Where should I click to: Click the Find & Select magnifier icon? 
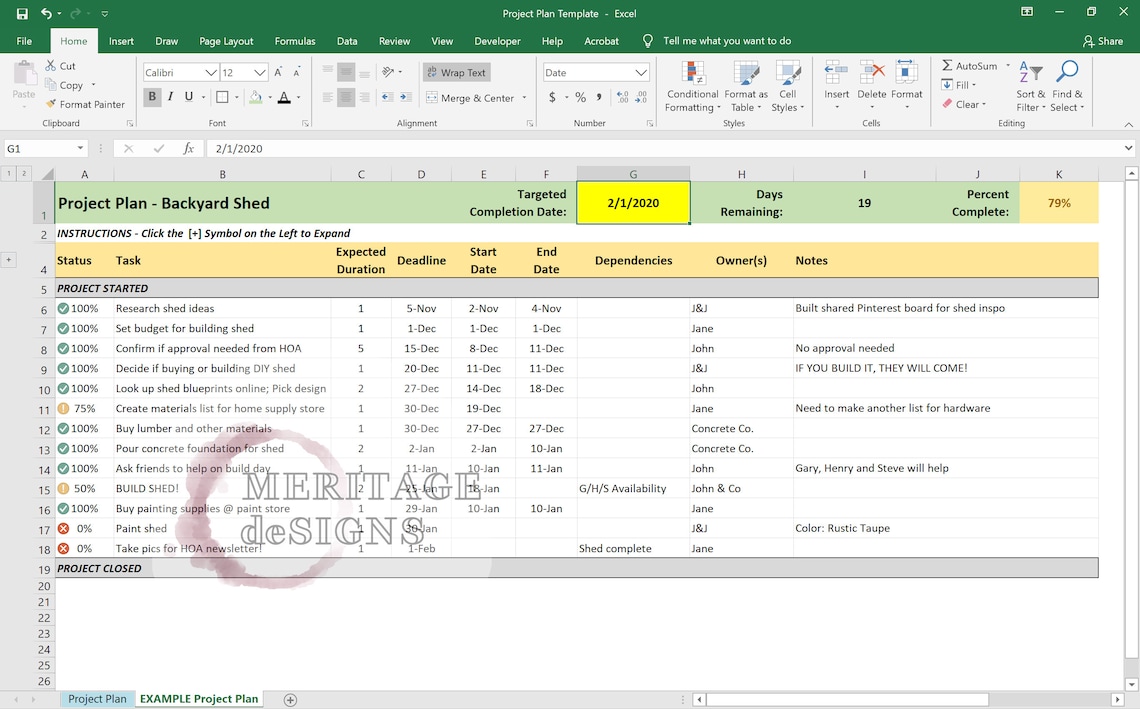[1067, 72]
